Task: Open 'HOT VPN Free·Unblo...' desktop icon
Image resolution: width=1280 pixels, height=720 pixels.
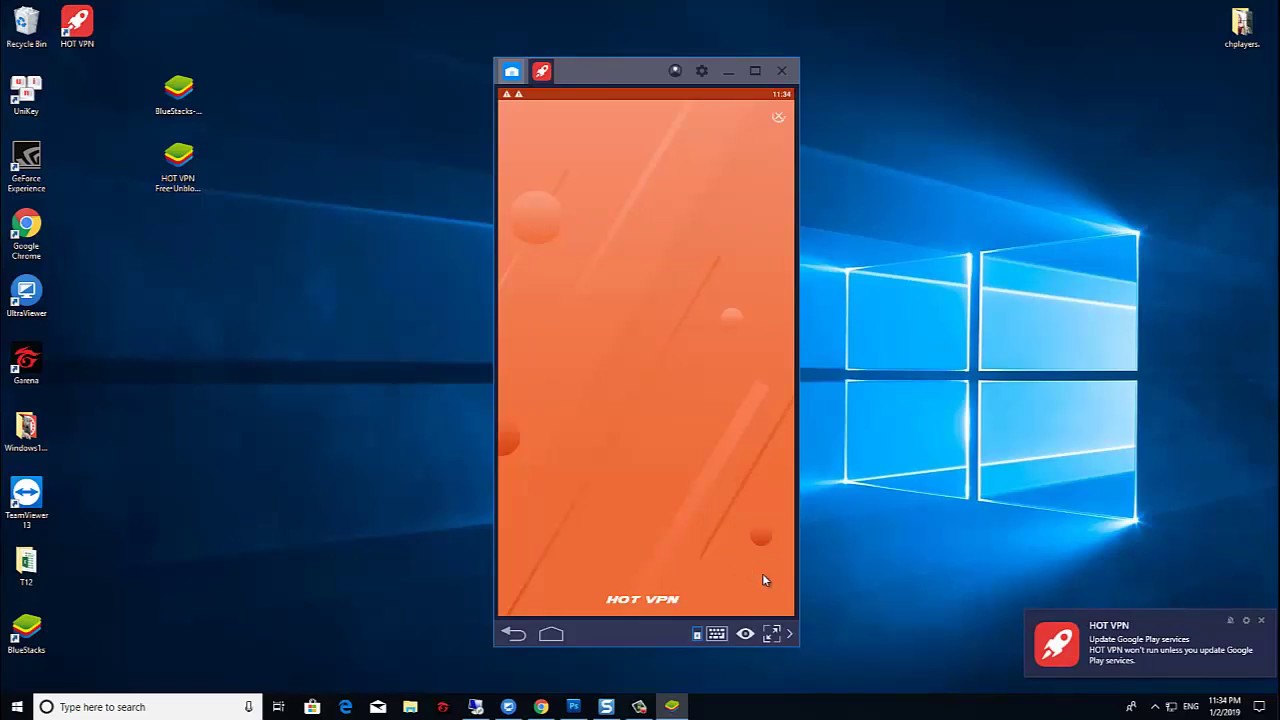Action: (178, 168)
